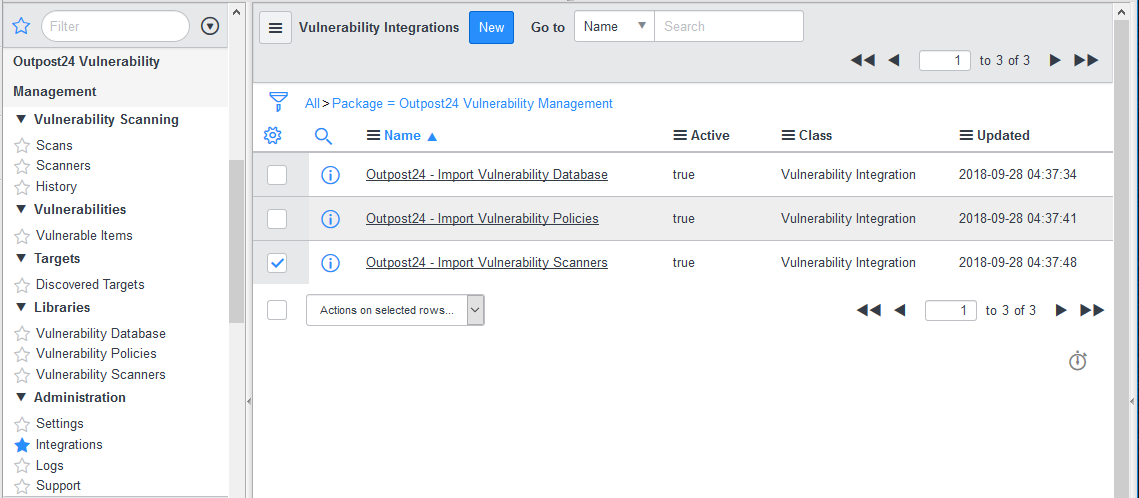Uncheck the Import Vulnerability Scanners row checkbox
This screenshot has height=498, width=1139.
(277, 263)
